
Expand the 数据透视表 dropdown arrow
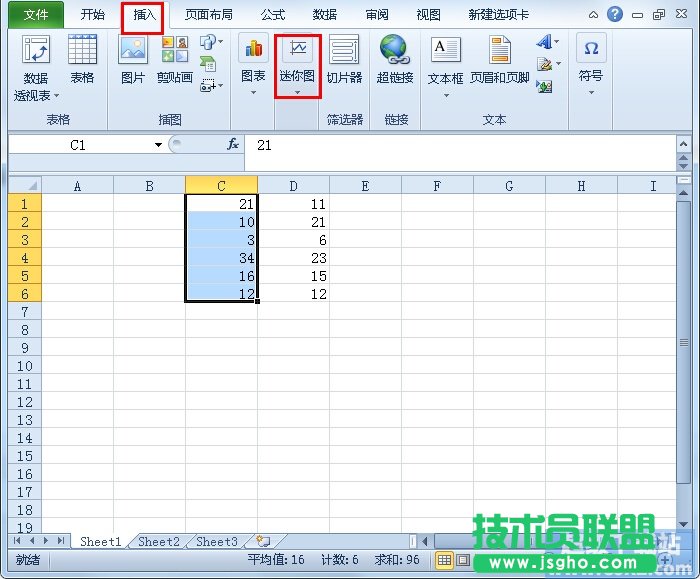[x=56, y=96]
